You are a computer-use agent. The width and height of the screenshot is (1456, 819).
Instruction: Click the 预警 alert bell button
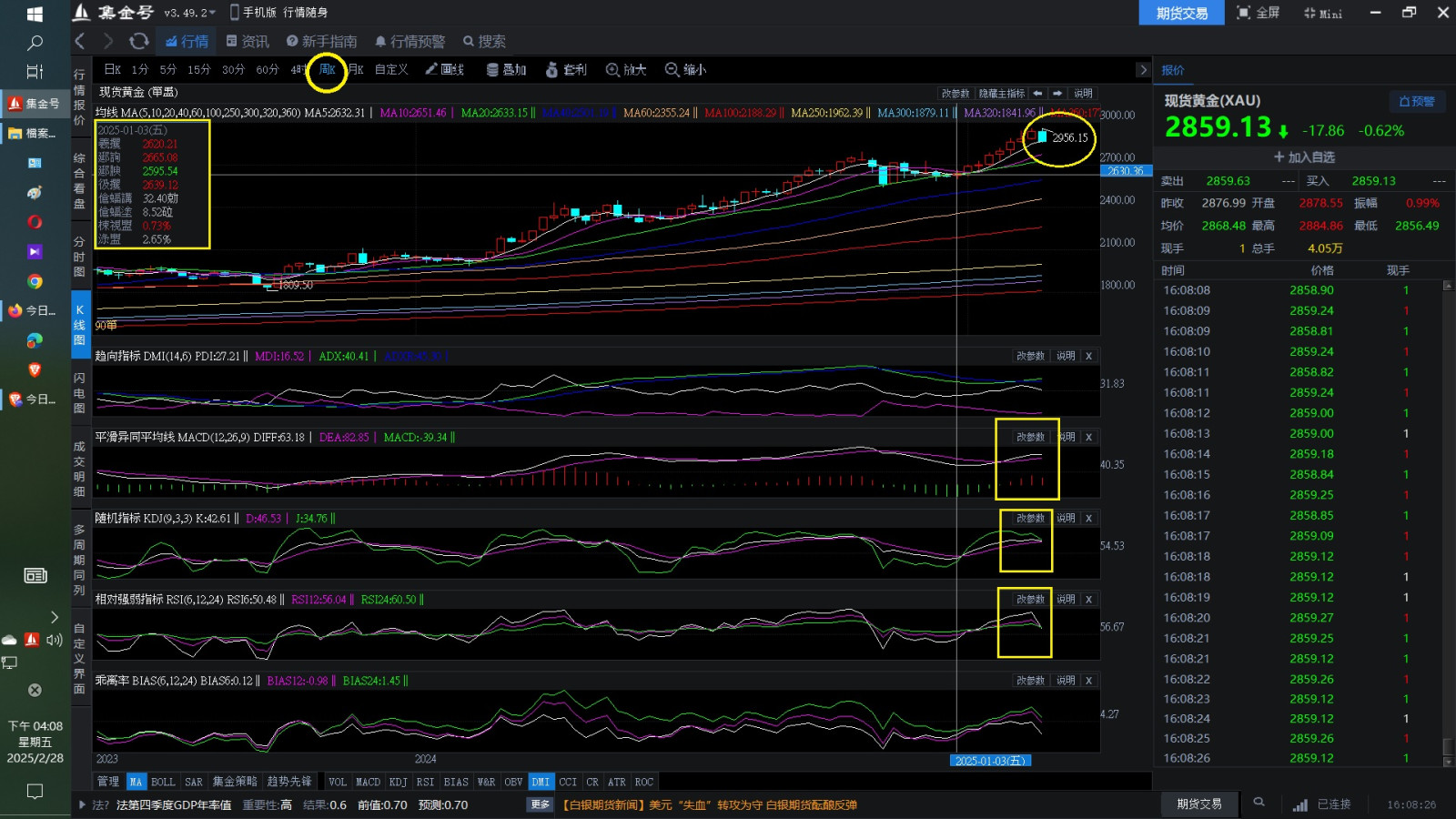1416,101
